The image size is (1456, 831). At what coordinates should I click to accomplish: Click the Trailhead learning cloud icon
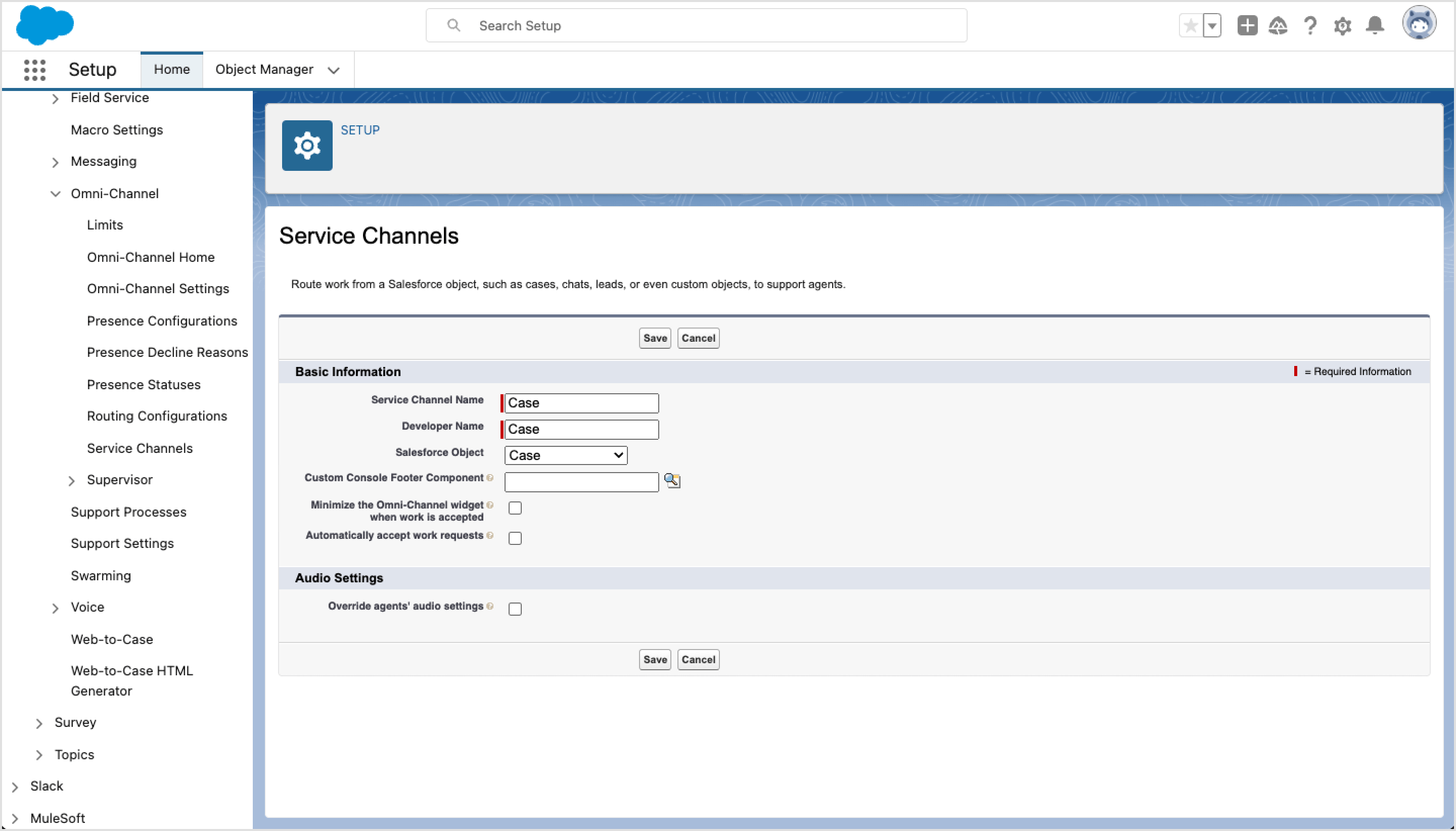(1279, 25)
